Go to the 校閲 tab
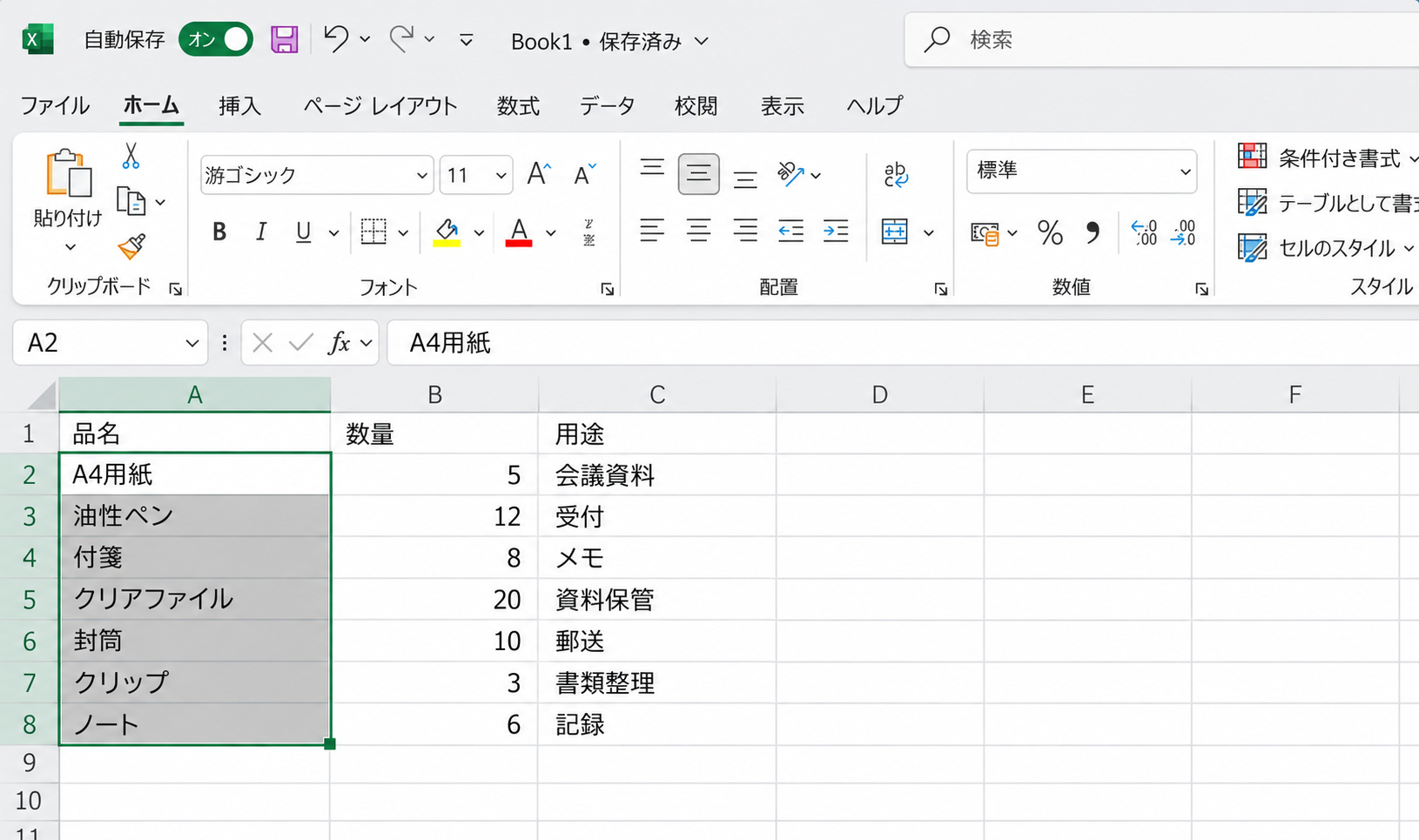This screenshot has width=1419, height=840. 696,106
